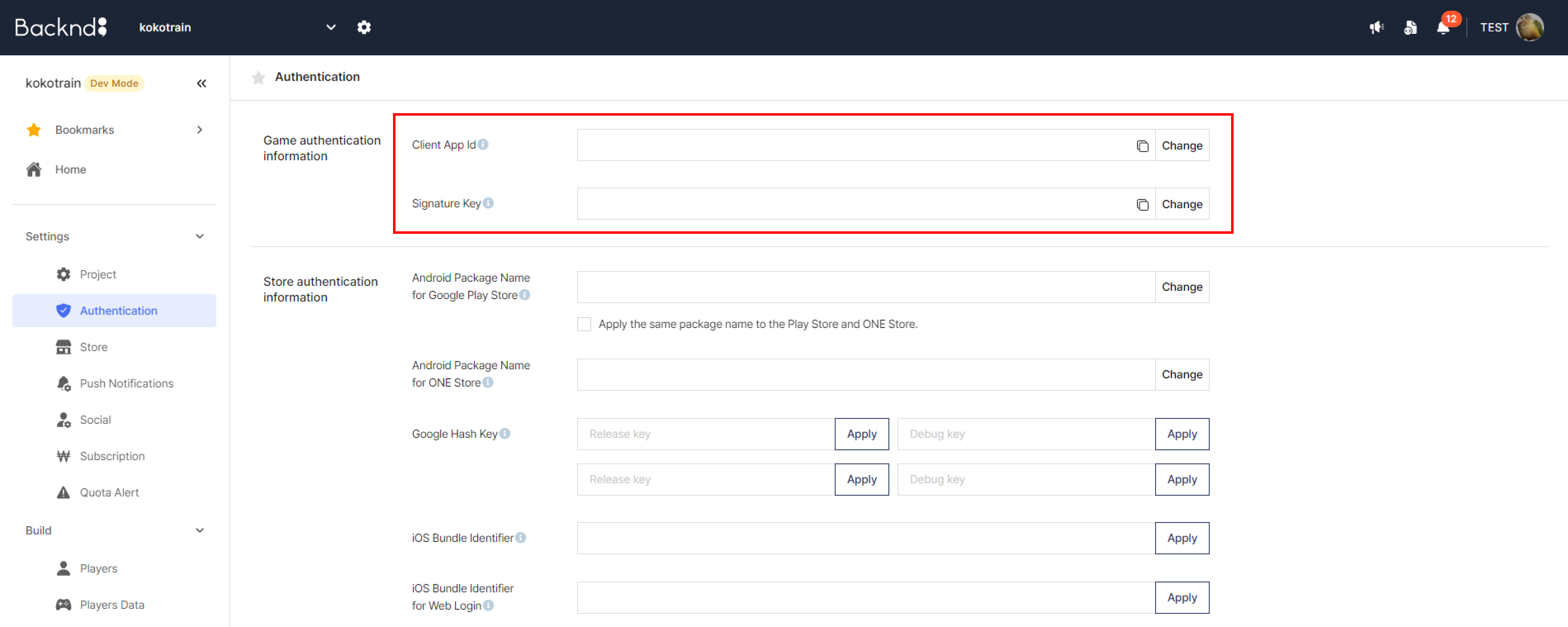Screen dimensions: 1568x627
Task: Apply iOS Bundle Identifier for Web Login
Action: 1182,598
